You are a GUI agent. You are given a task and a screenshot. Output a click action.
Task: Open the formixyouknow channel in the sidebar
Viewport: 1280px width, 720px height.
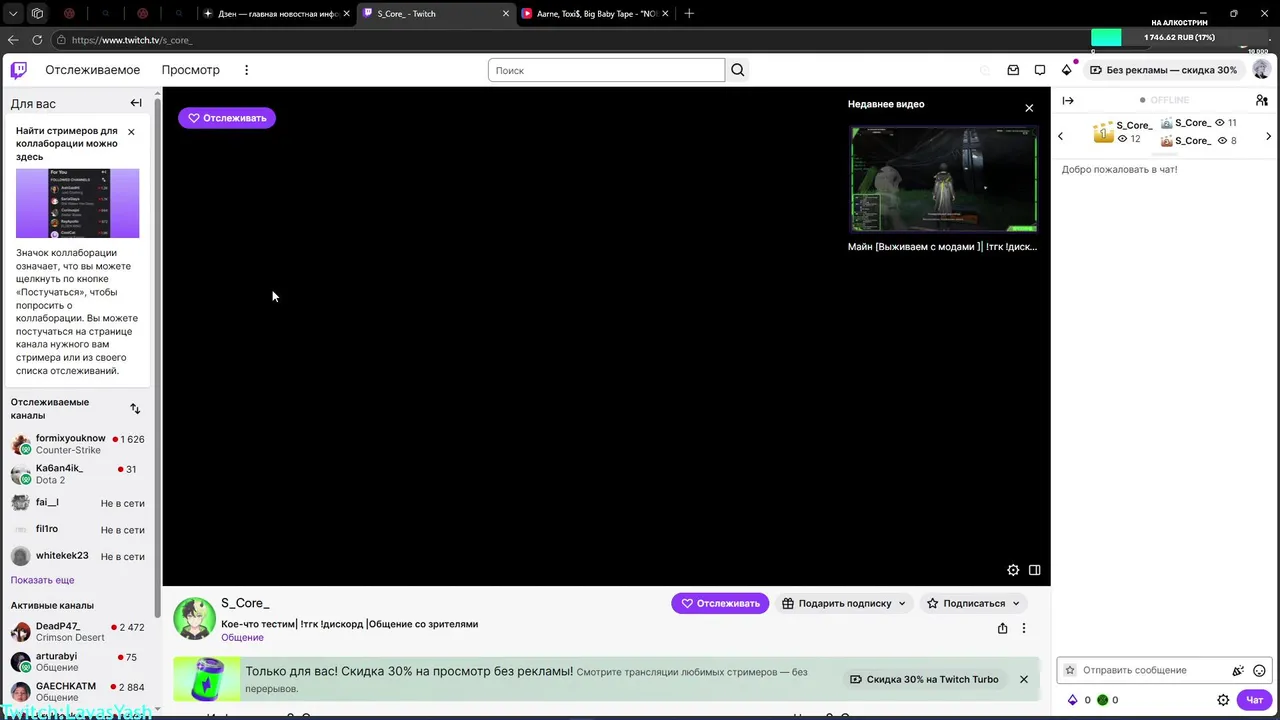click(x=78, y=444)
